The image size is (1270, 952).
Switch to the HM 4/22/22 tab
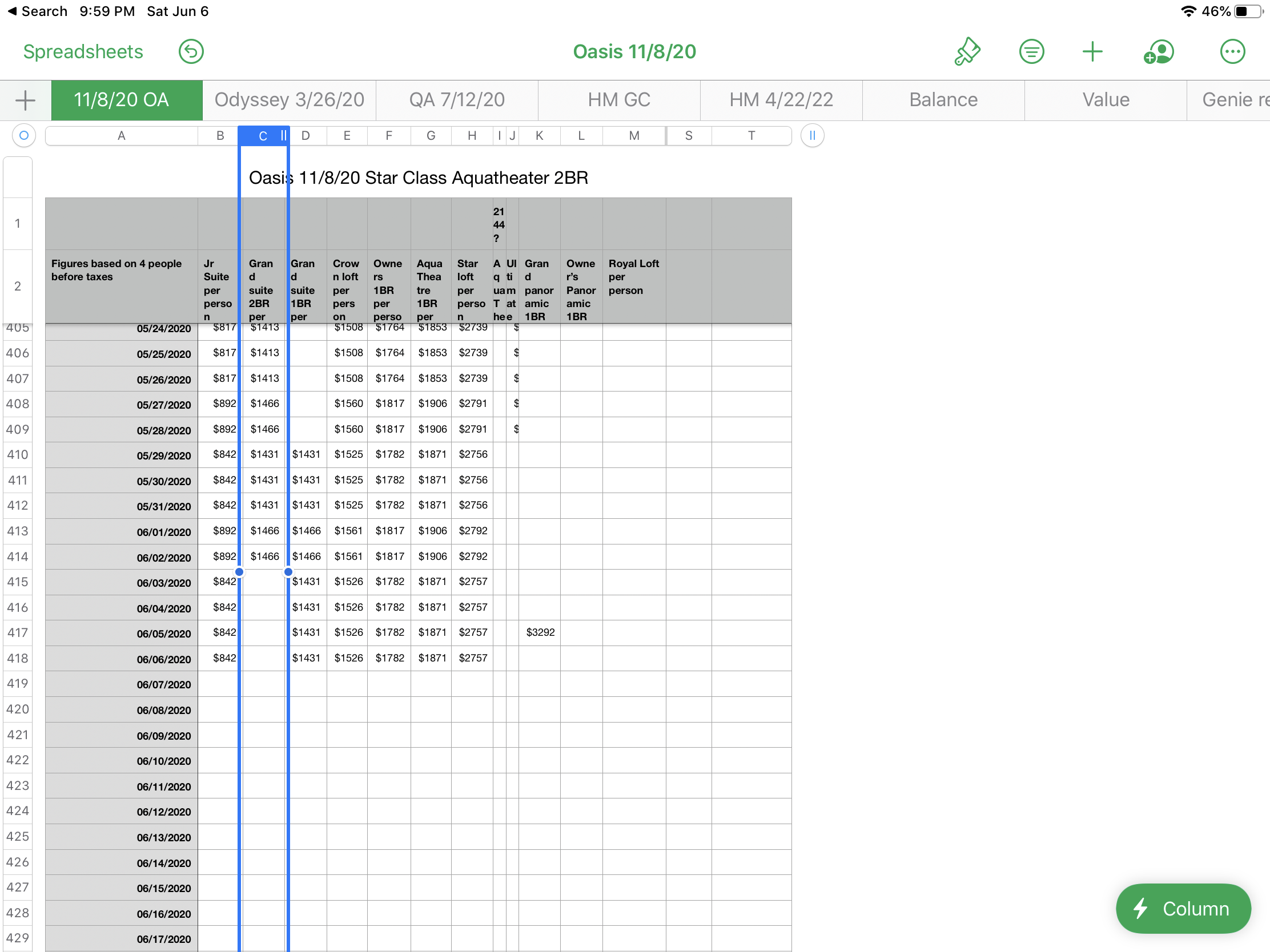coord(781,100)
